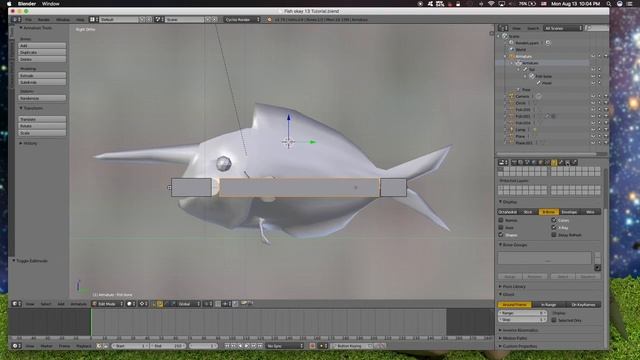
Task: Open the Playback menu in the timeline header
Action: [x=84, y=346]
